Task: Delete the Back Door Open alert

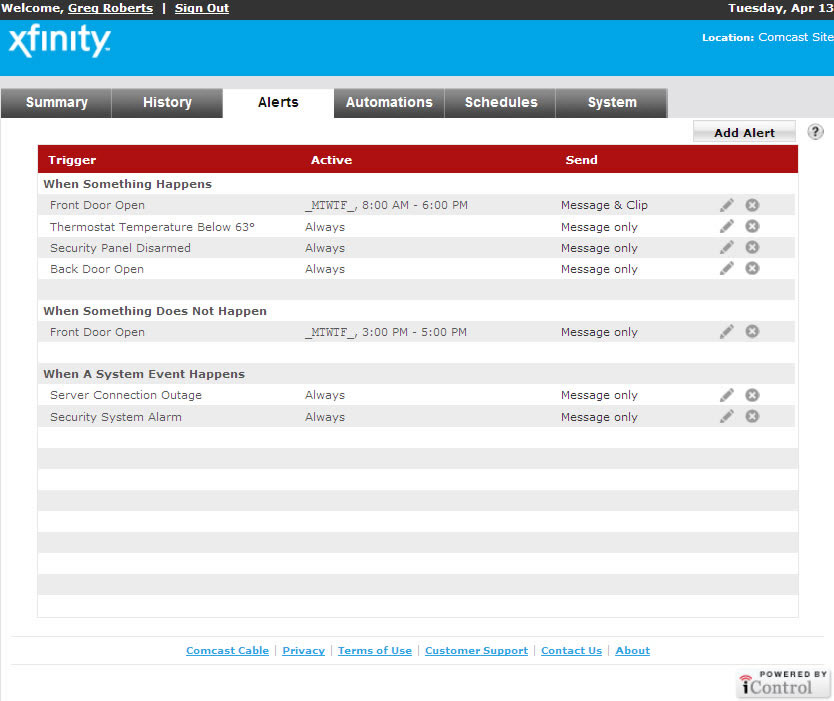Action: [752, 268]
